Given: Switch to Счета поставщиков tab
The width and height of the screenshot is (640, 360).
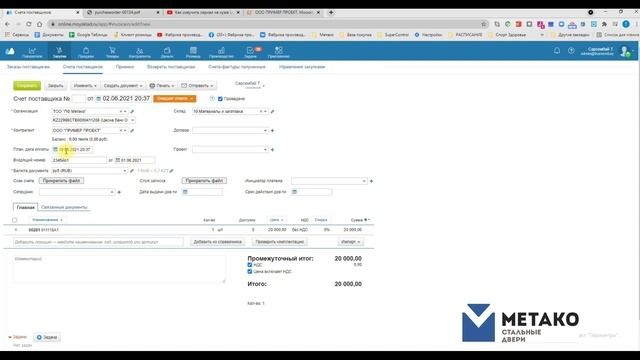Looking at the screenshot, I should (x=83, y=67).
